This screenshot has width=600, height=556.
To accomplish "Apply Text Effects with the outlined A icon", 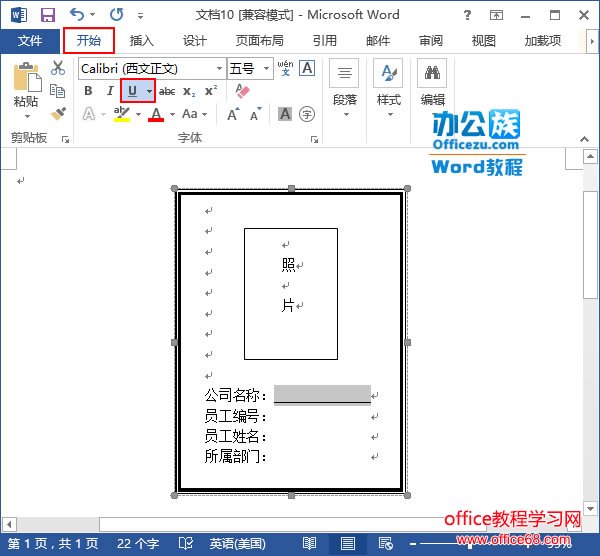I will point(89,114).
